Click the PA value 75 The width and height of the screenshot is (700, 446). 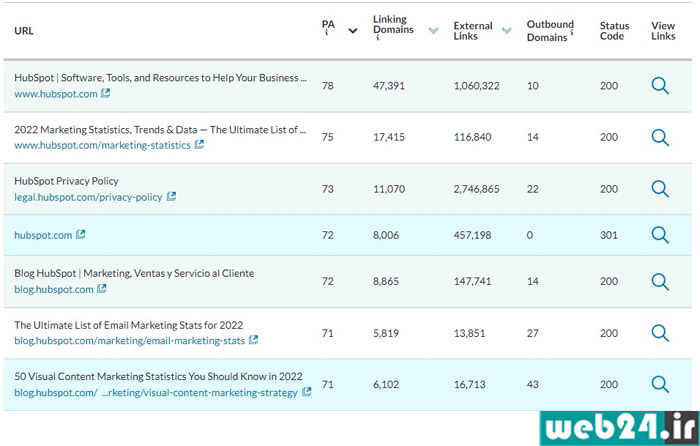pos(328,137)
